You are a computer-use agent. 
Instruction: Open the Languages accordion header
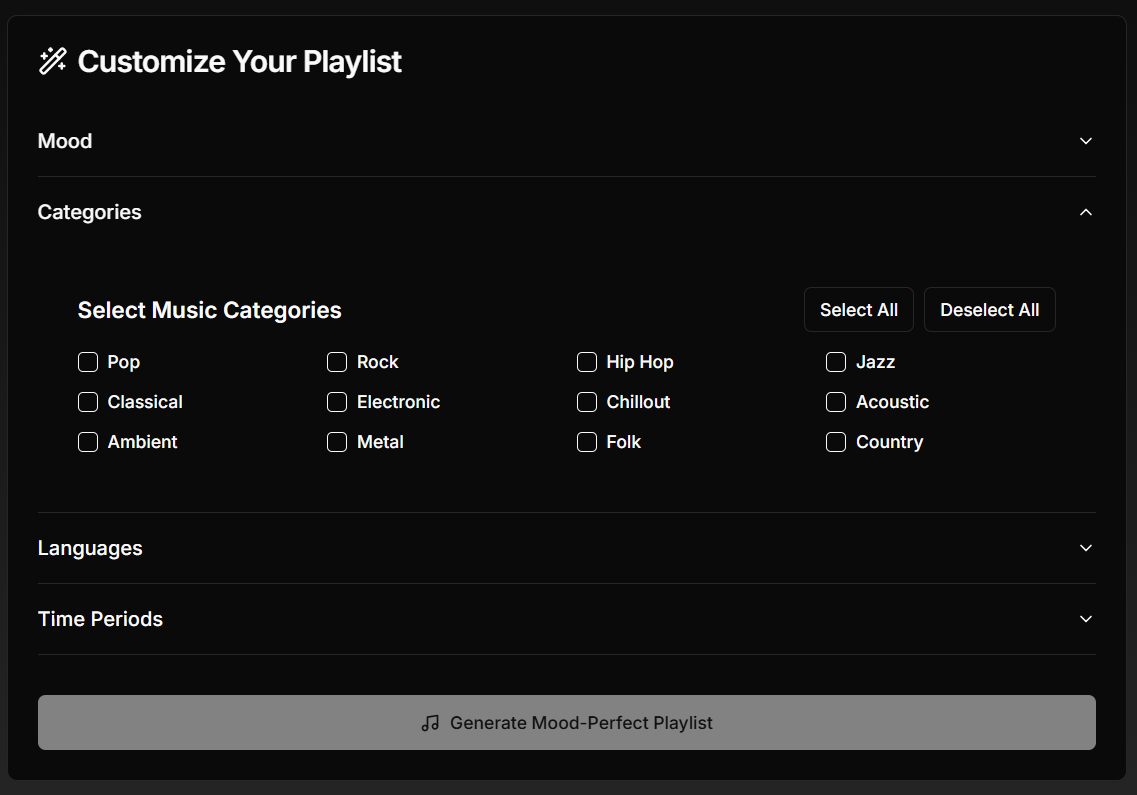90,548
